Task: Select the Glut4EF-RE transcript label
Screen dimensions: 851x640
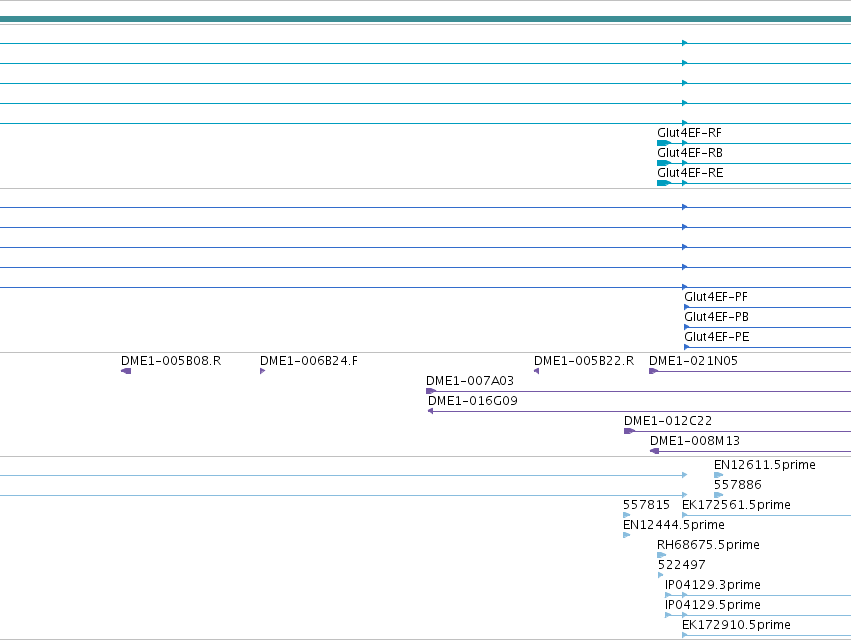Action: coord(690,173)
